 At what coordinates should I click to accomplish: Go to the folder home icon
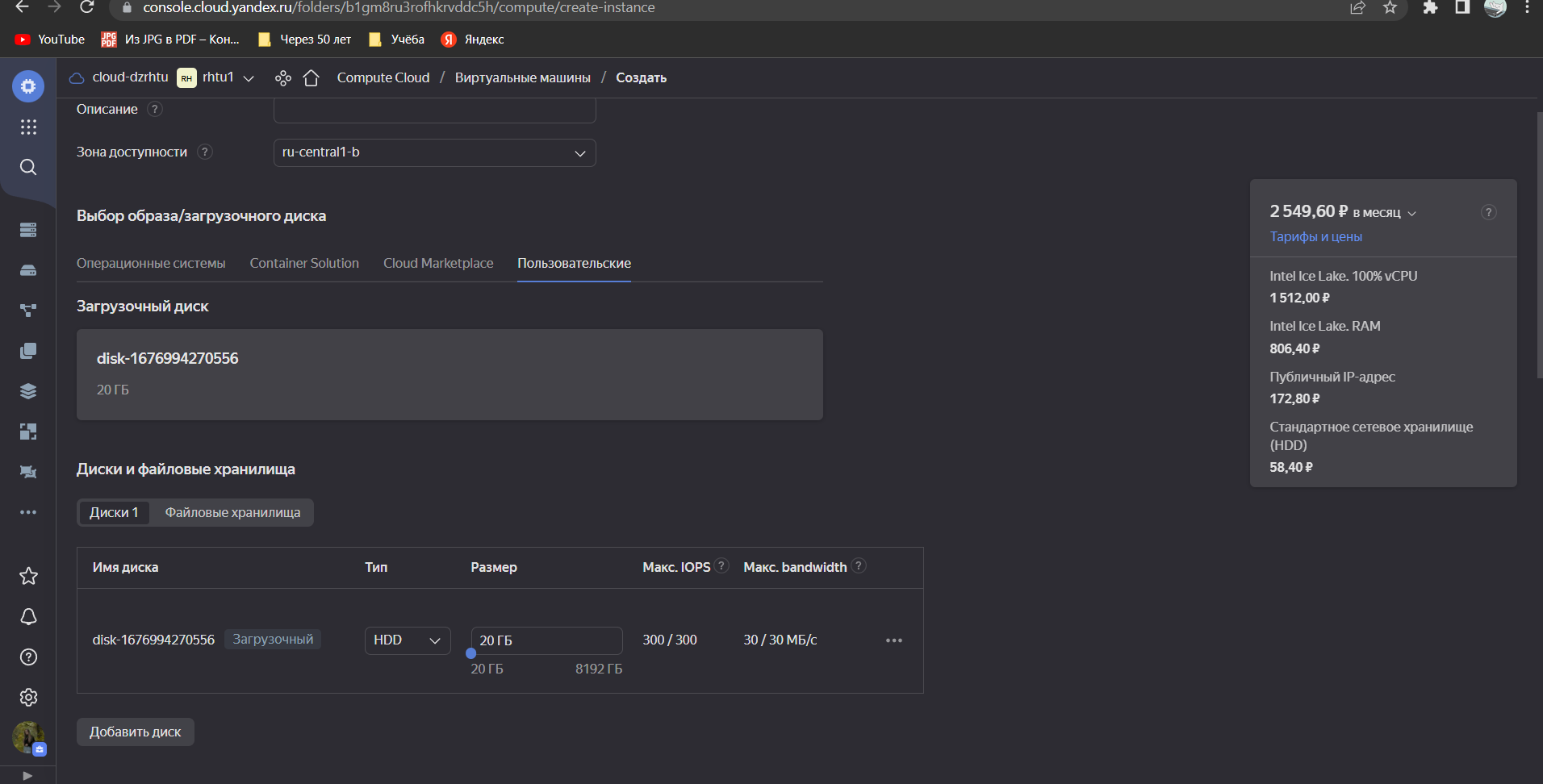tap(311, 78)
